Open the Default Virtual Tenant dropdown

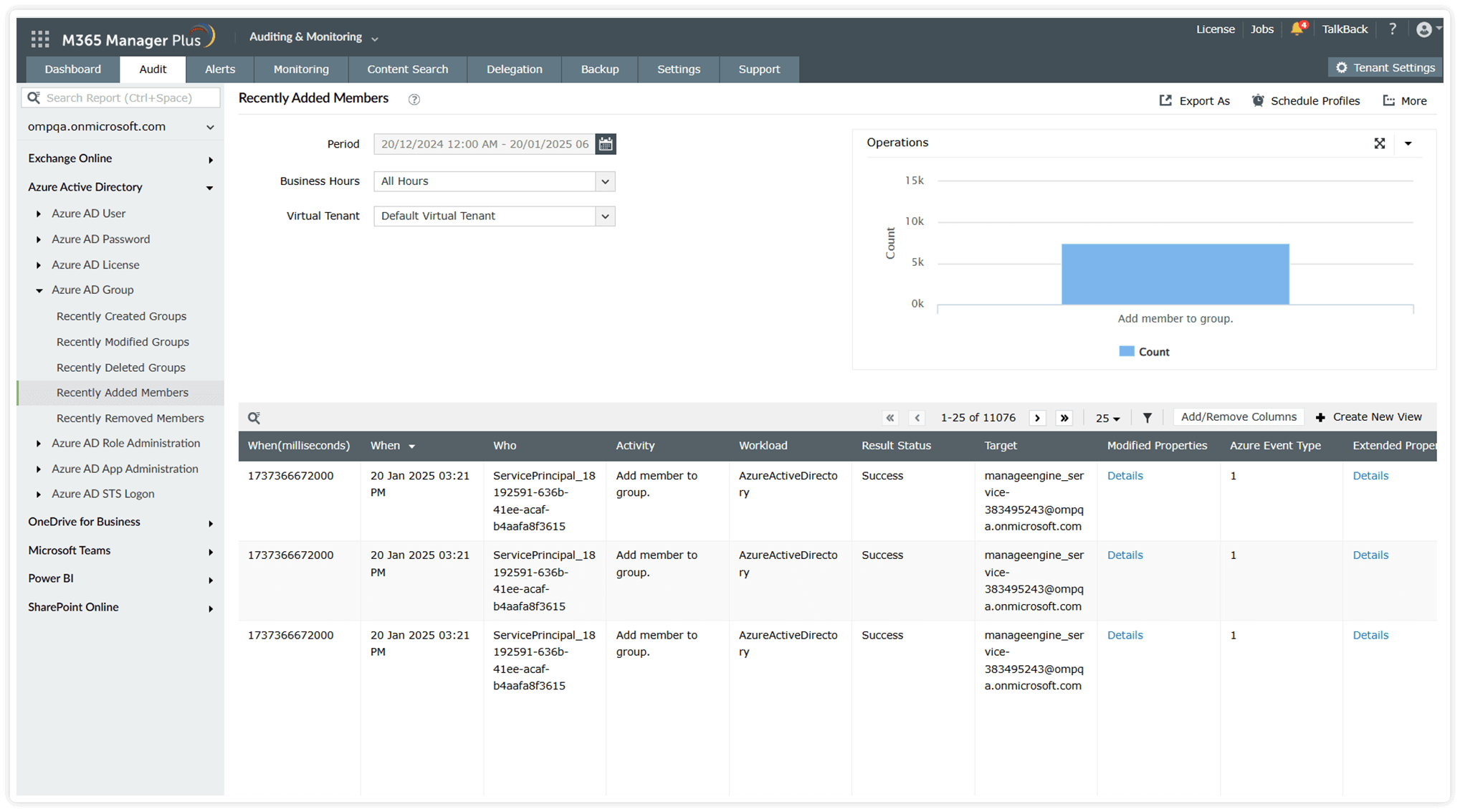pyautogui.click(x=606, y=216)
